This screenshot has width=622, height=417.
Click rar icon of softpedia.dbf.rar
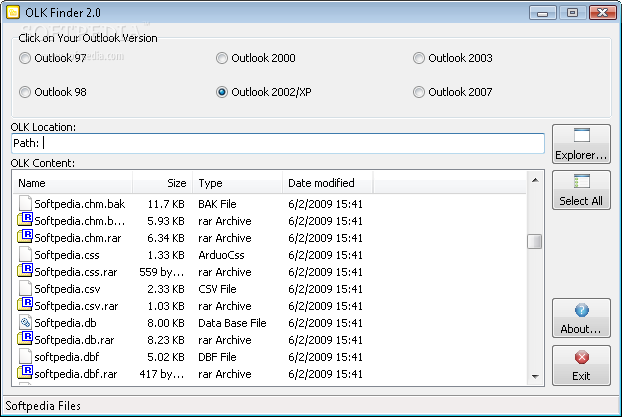tap(25, 373)
